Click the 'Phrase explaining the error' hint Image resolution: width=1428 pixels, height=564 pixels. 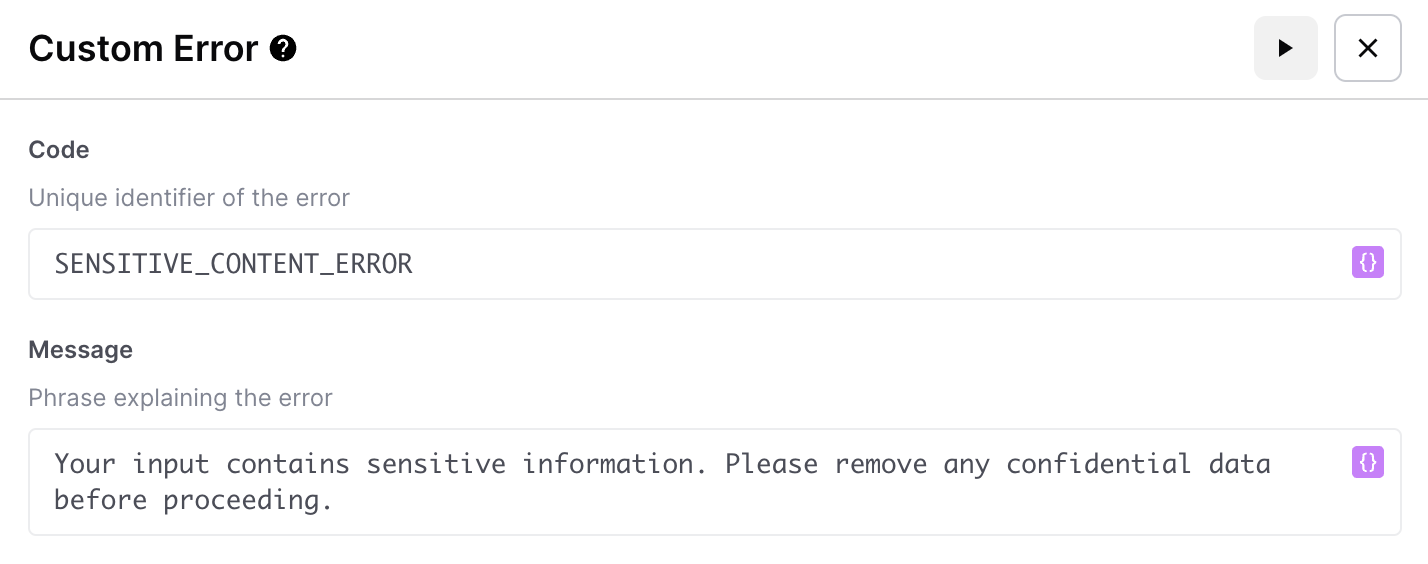coord(180,398)
